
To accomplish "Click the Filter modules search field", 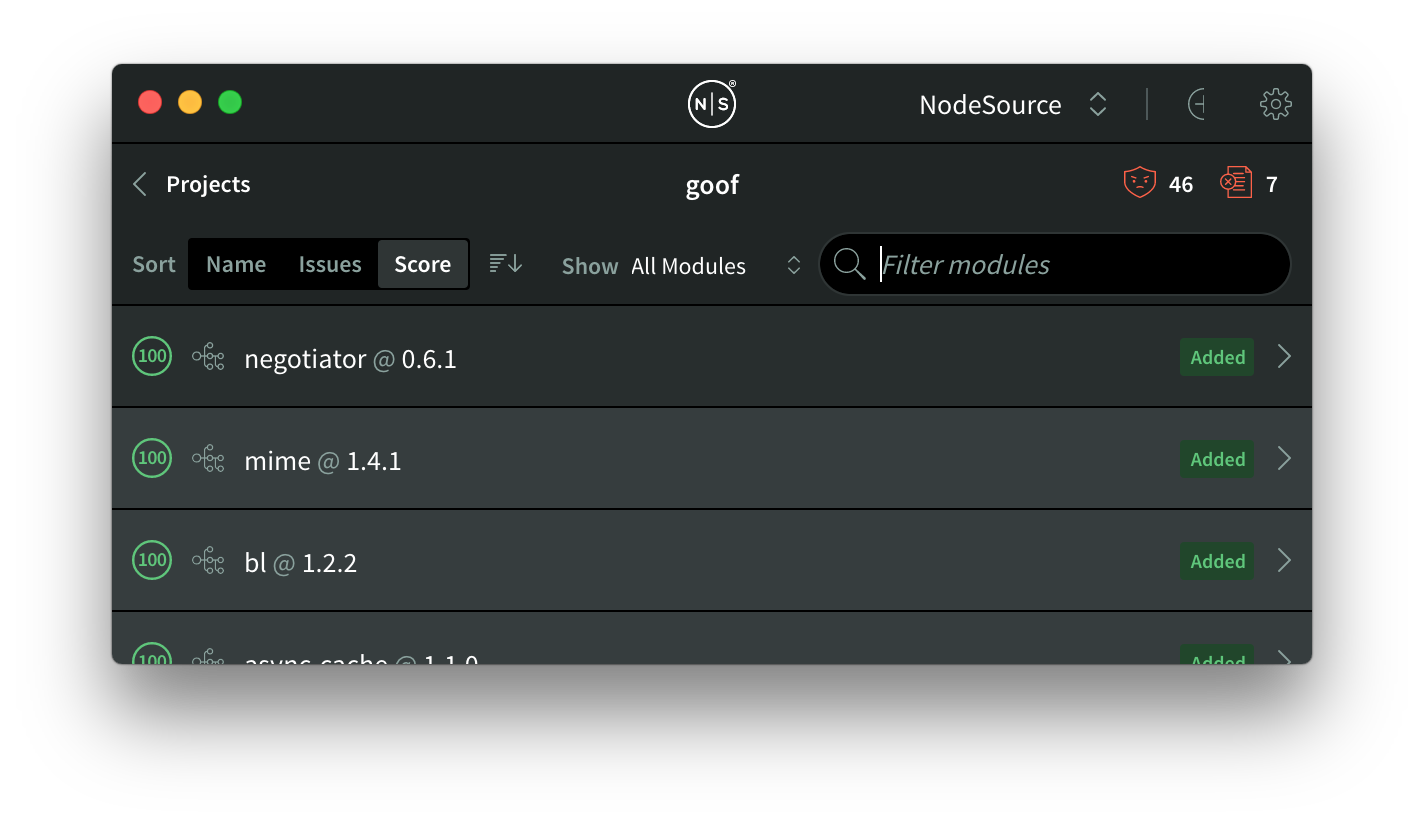I will pyautogui.click(x=1055, y=264).
